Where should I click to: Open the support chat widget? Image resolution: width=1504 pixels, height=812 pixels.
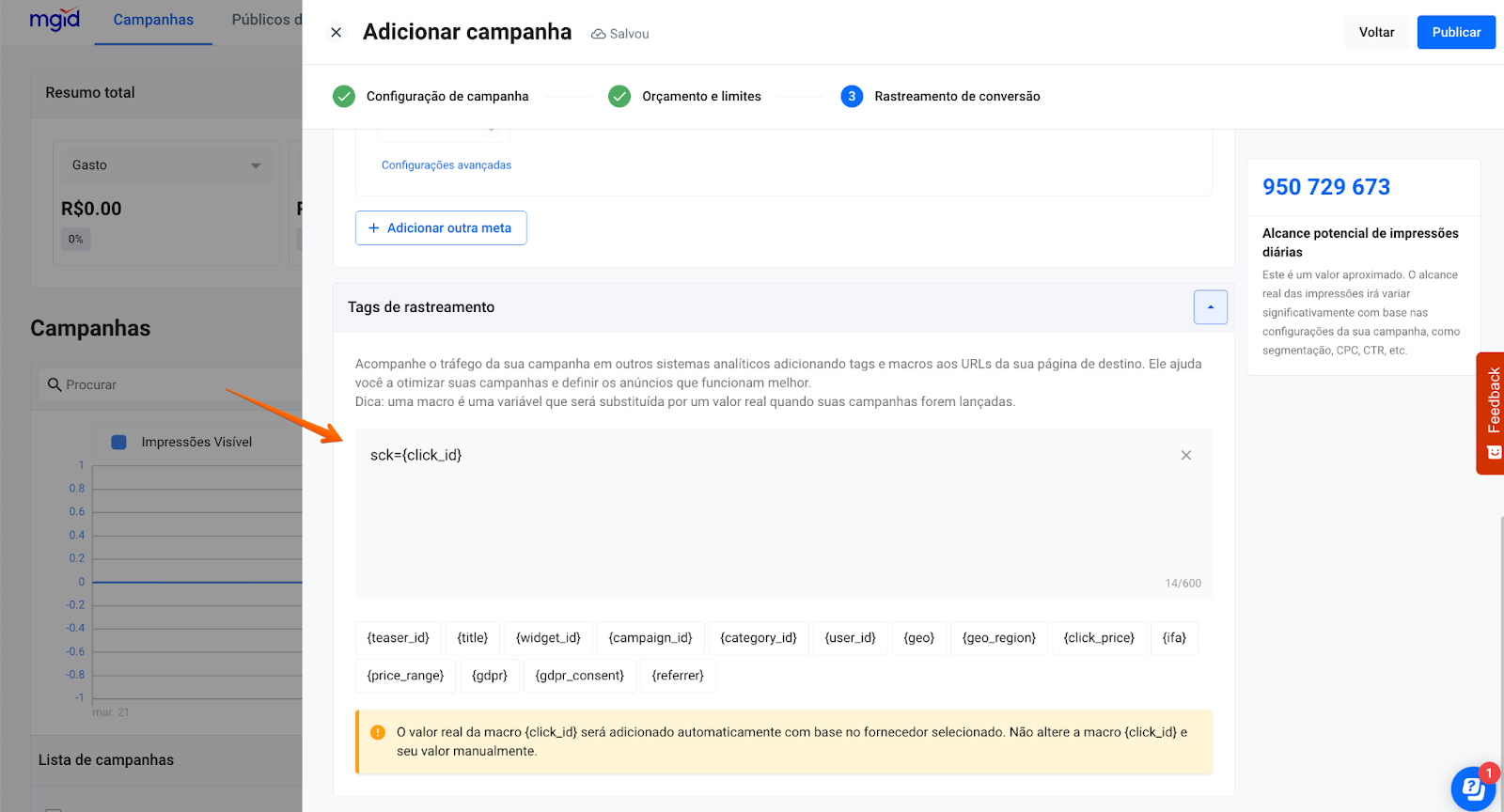coord(1472,788)
